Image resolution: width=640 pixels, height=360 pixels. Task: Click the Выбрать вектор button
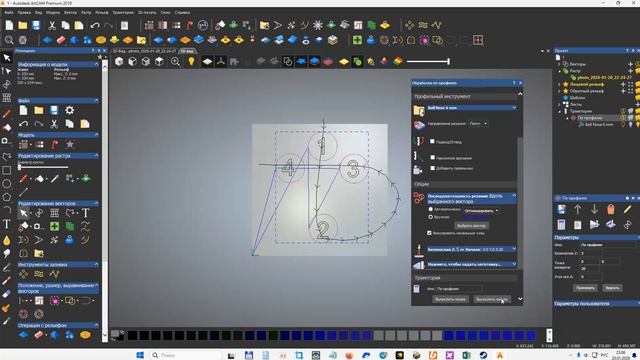click(x=471, y=225)
